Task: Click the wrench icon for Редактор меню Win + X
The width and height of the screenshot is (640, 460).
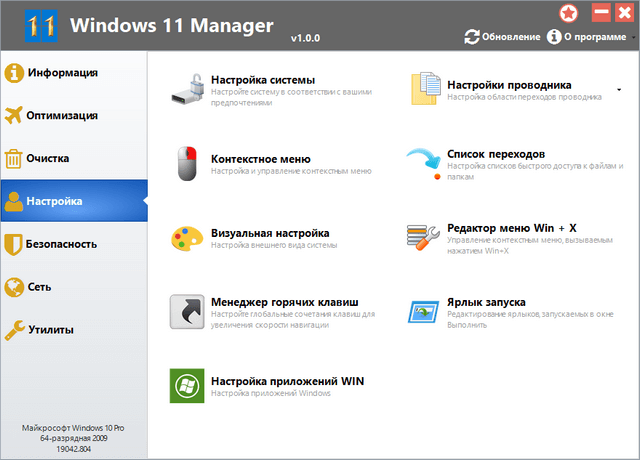Action: tap(424, 238)
